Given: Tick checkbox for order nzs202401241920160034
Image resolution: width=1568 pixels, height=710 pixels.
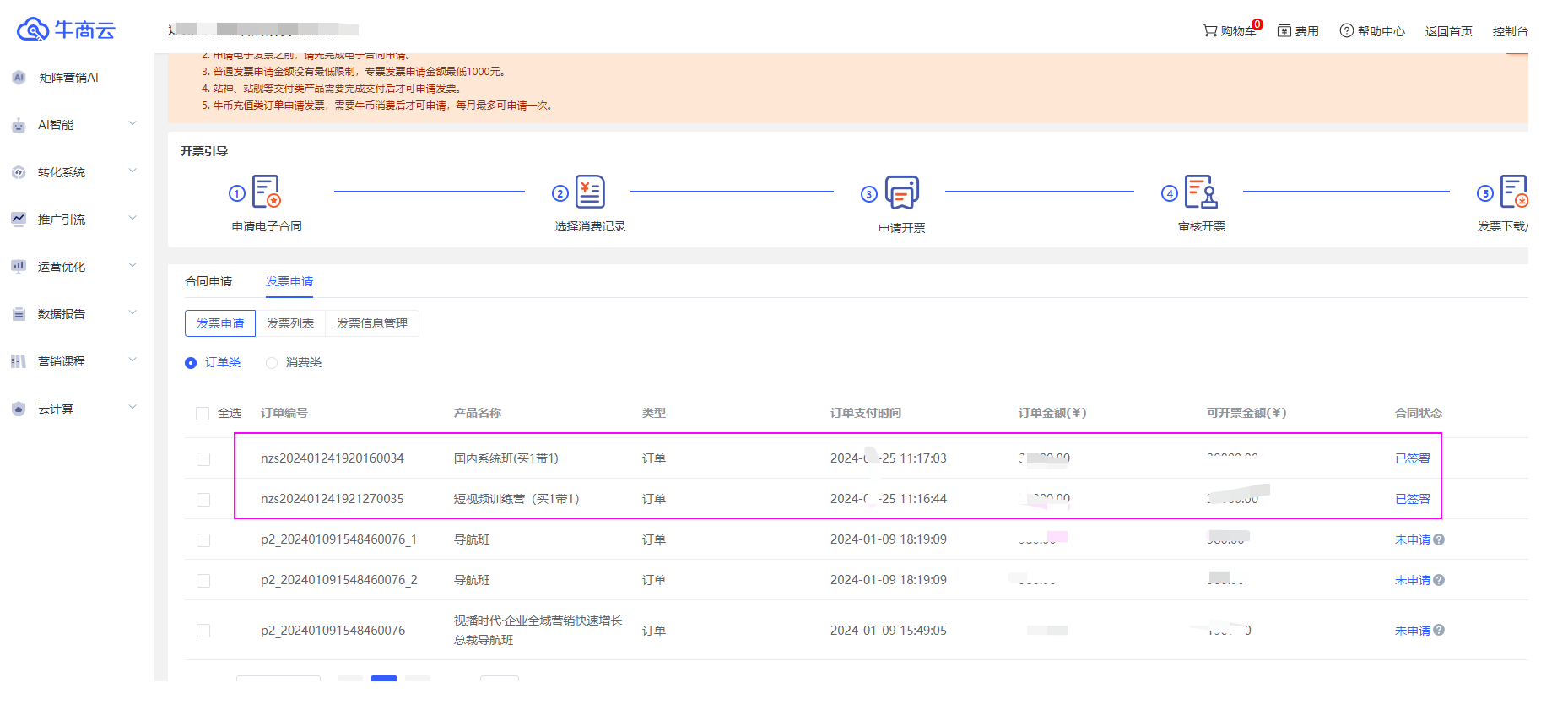Looking at the screenshot, I should pos(203,459).
